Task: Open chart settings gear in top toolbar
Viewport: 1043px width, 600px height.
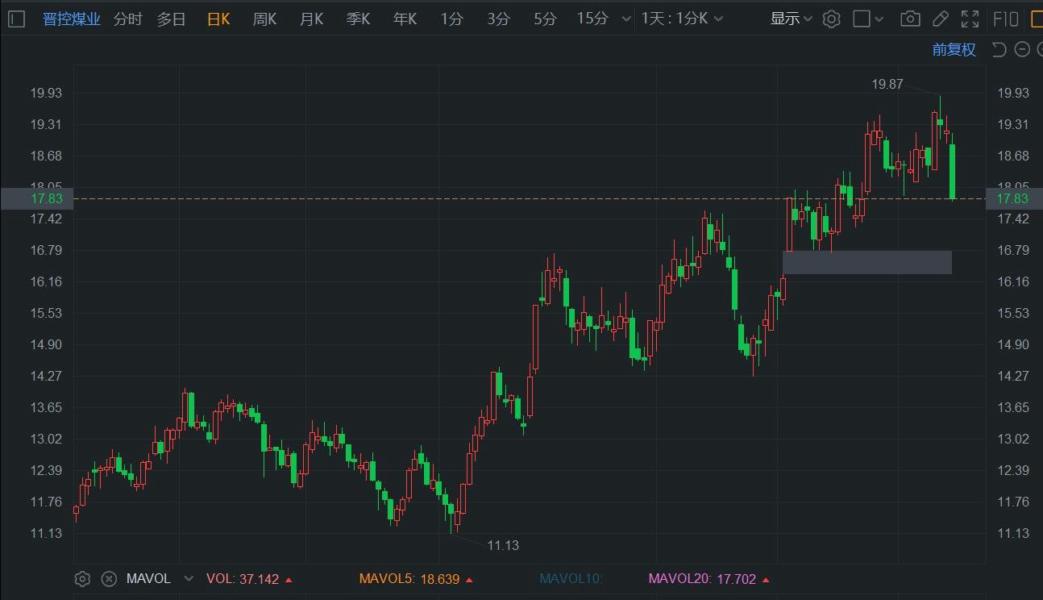Action: coord(831,18)
